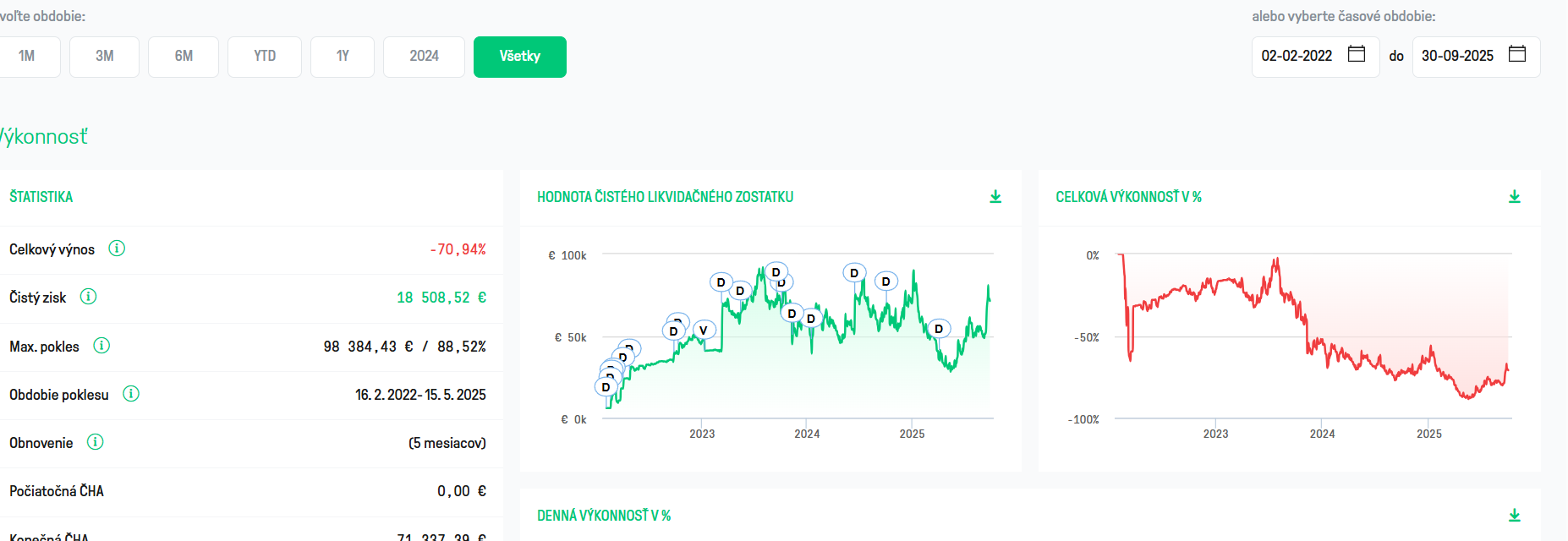
Task: Open info icon next to Obdobie poklesu
Action: (x=131, y=394)
